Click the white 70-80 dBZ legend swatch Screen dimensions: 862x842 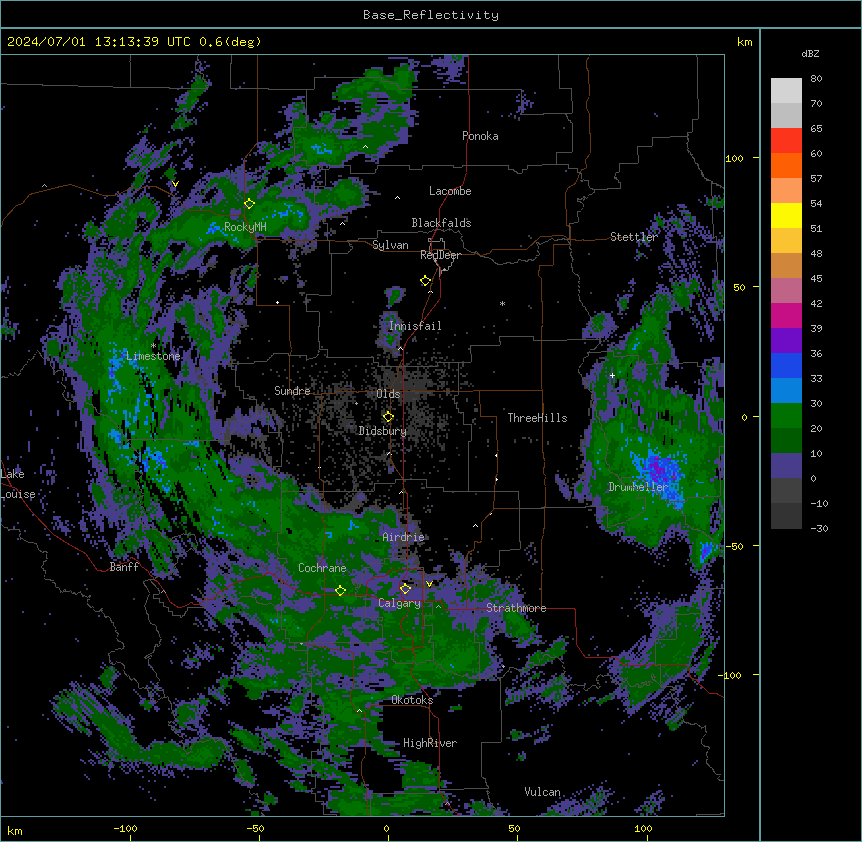click(x=786, y=91)
